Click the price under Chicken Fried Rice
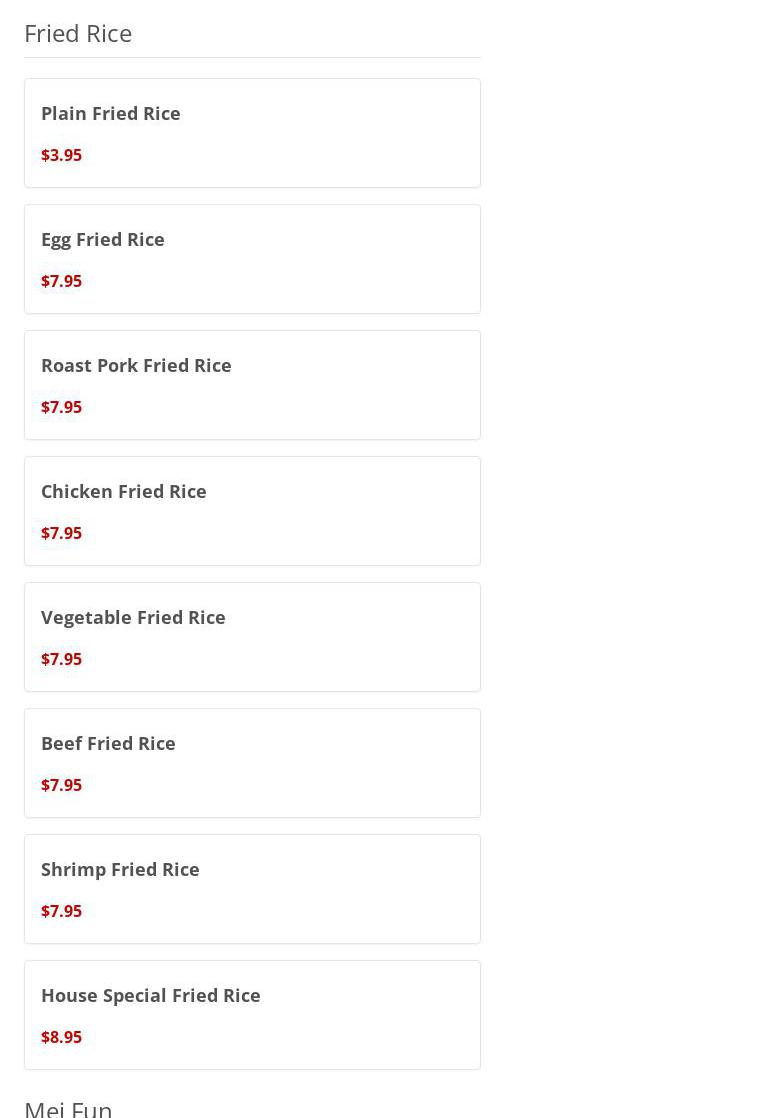 [61, 533]
